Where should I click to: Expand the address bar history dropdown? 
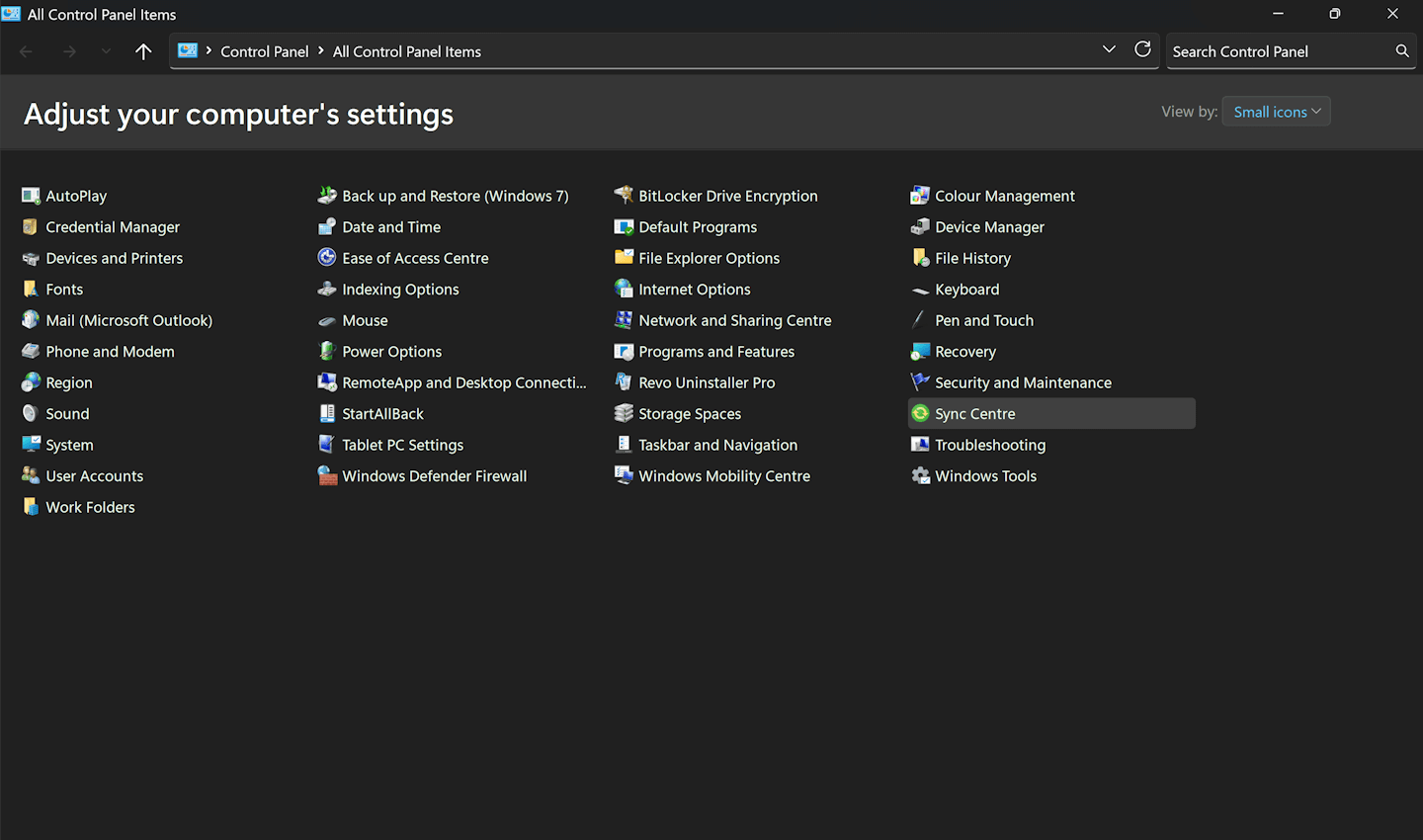[x=1109, y=48]
